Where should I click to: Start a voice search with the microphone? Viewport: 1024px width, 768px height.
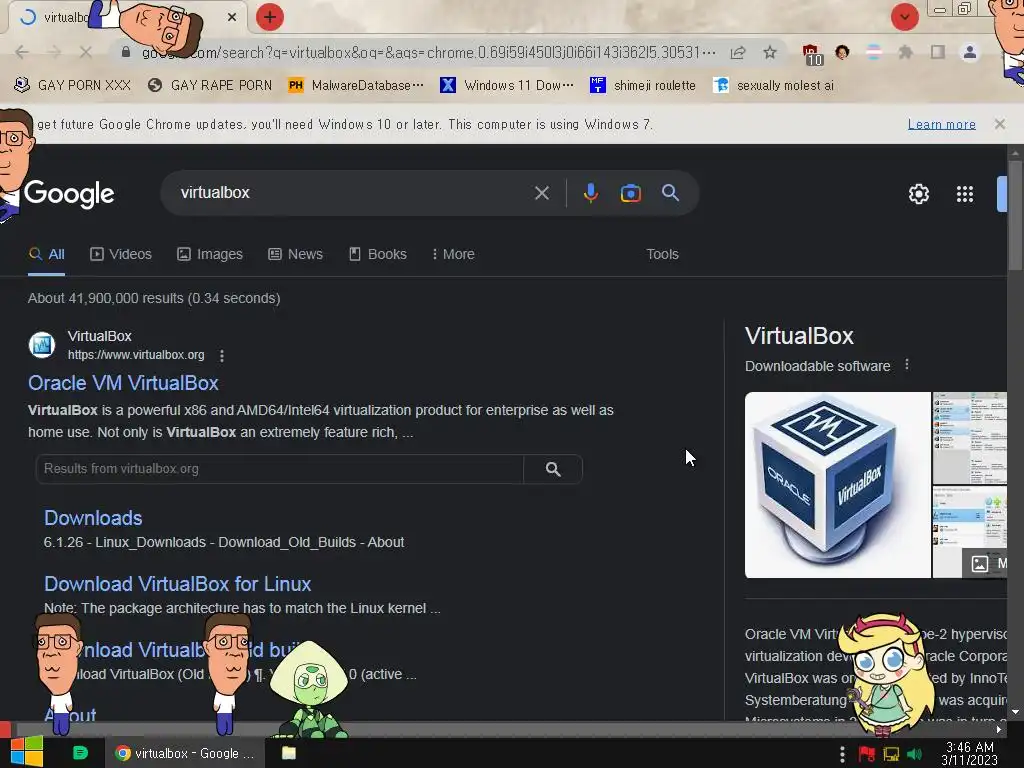[590, 193]
